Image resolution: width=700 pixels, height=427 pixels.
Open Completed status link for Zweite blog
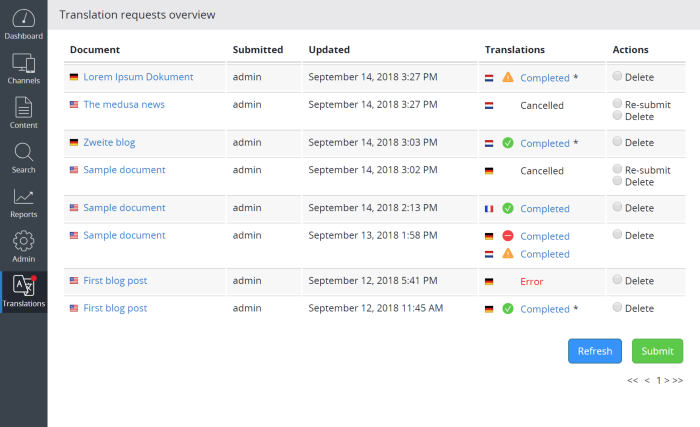[x=544, y=144]
